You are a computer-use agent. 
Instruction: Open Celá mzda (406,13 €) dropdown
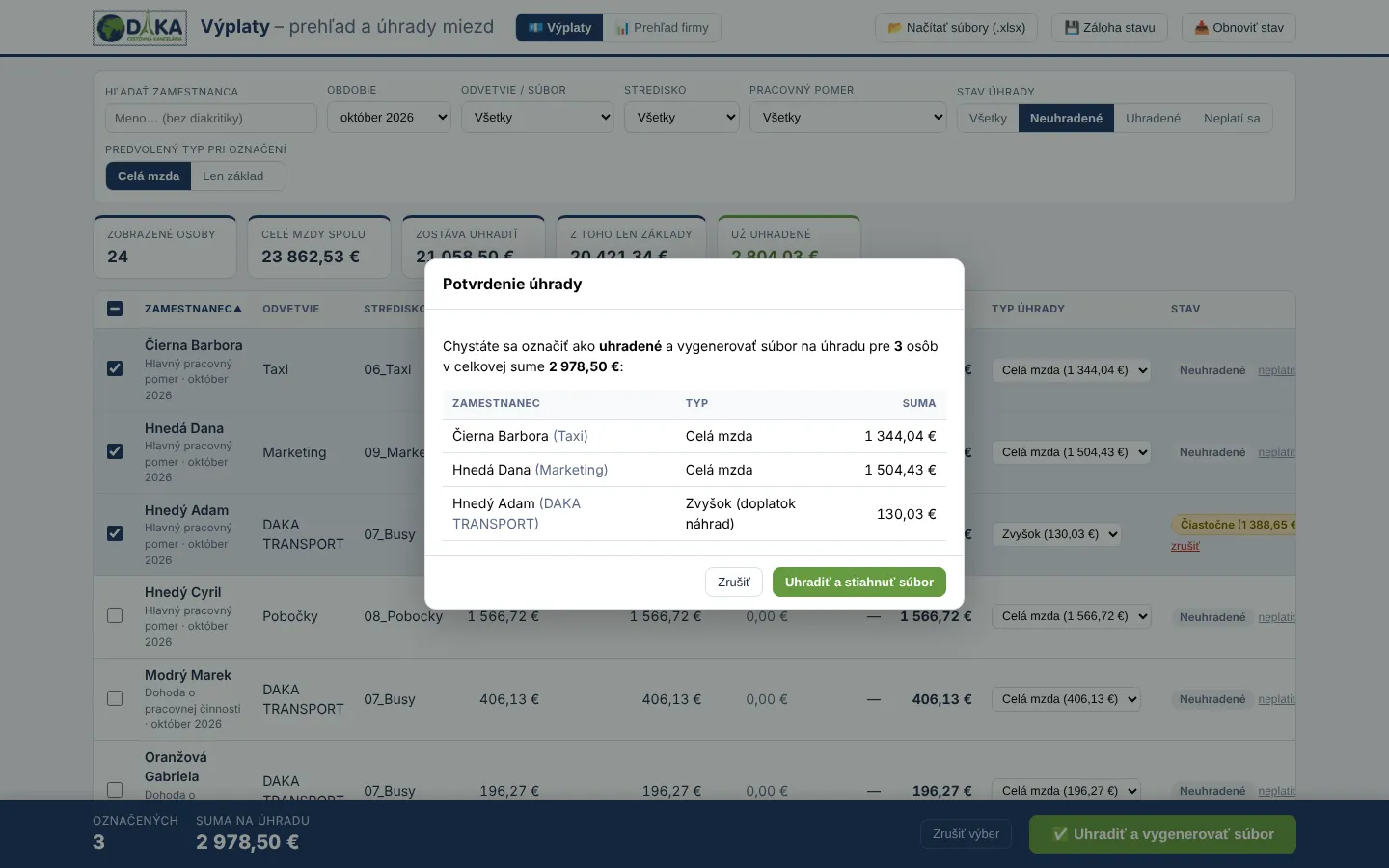click(1066, 699)
